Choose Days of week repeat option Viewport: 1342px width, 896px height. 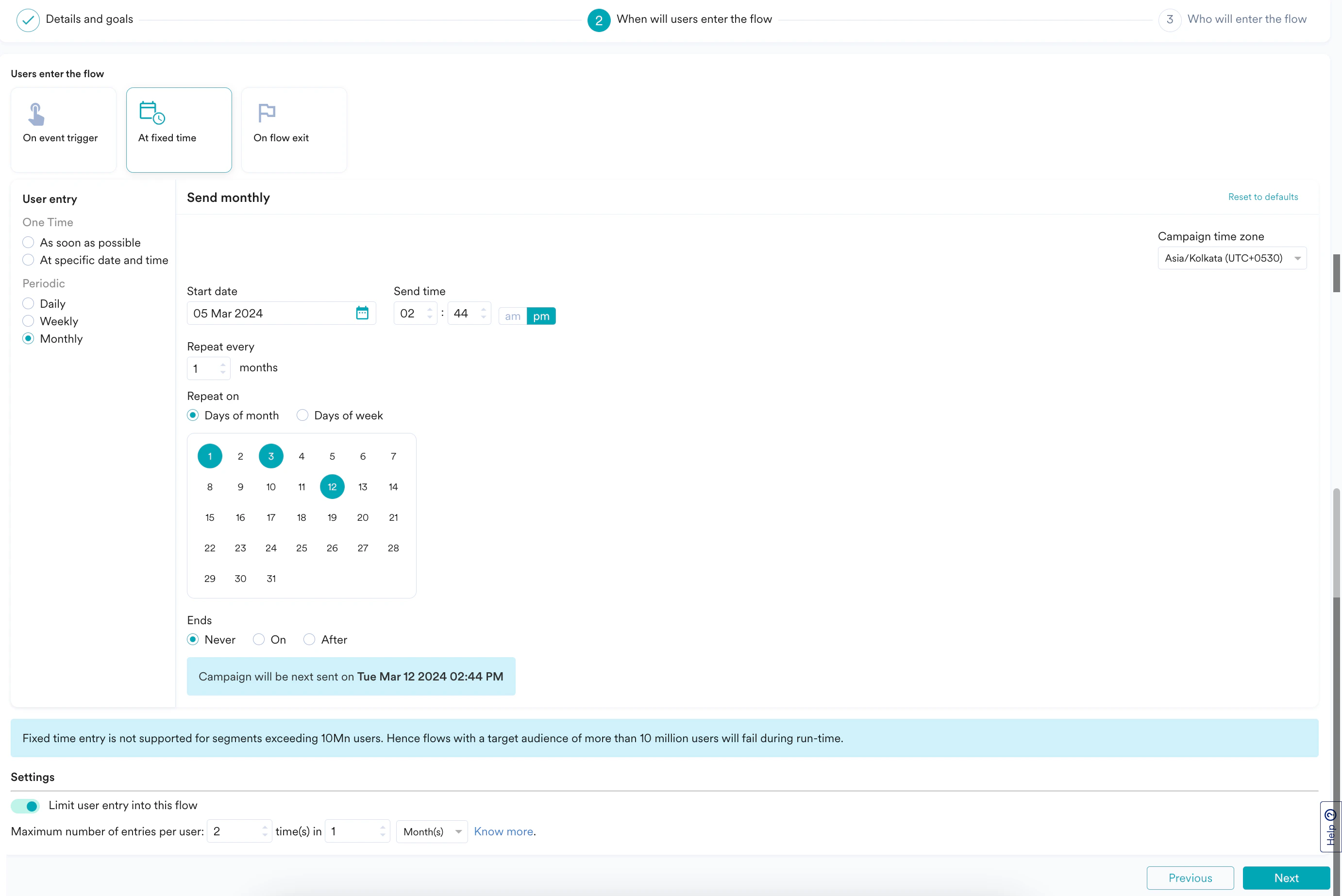pyautogui.click(x=302, y=415)
